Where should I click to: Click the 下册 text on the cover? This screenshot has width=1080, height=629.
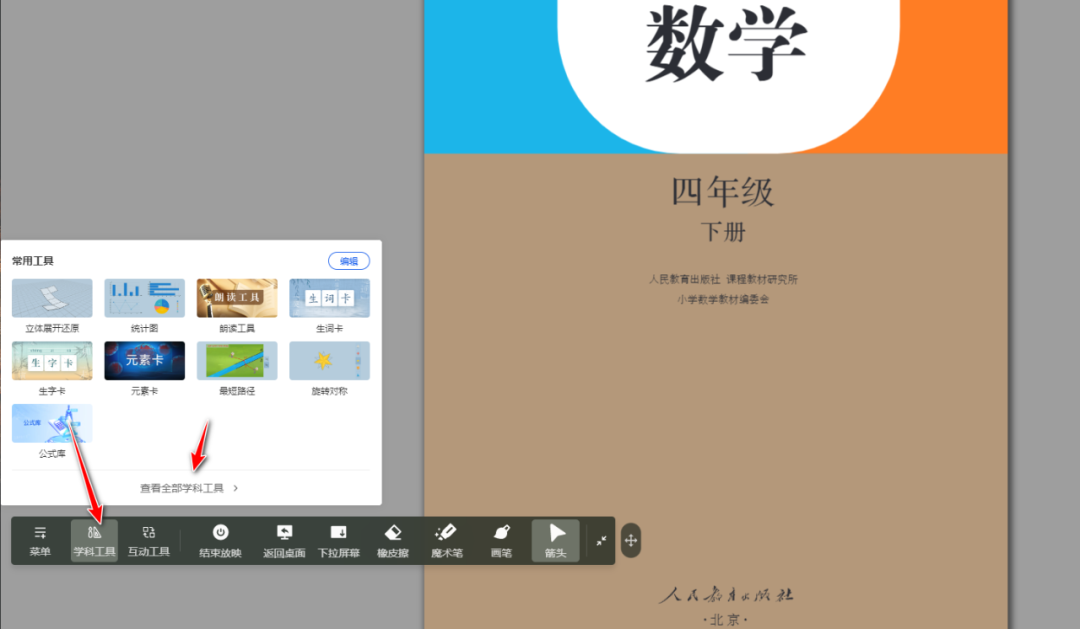tap(723, 232)
